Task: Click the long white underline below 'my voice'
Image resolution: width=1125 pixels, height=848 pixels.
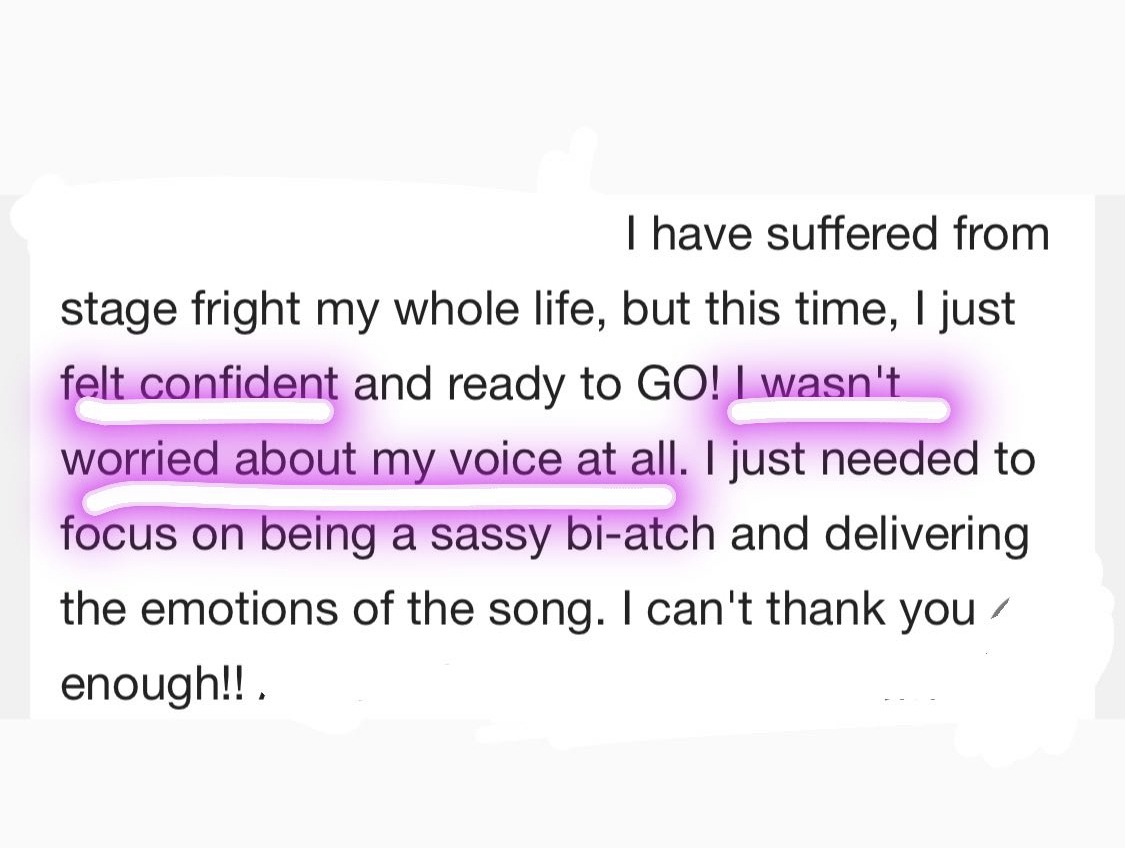Action: (380, 497)
